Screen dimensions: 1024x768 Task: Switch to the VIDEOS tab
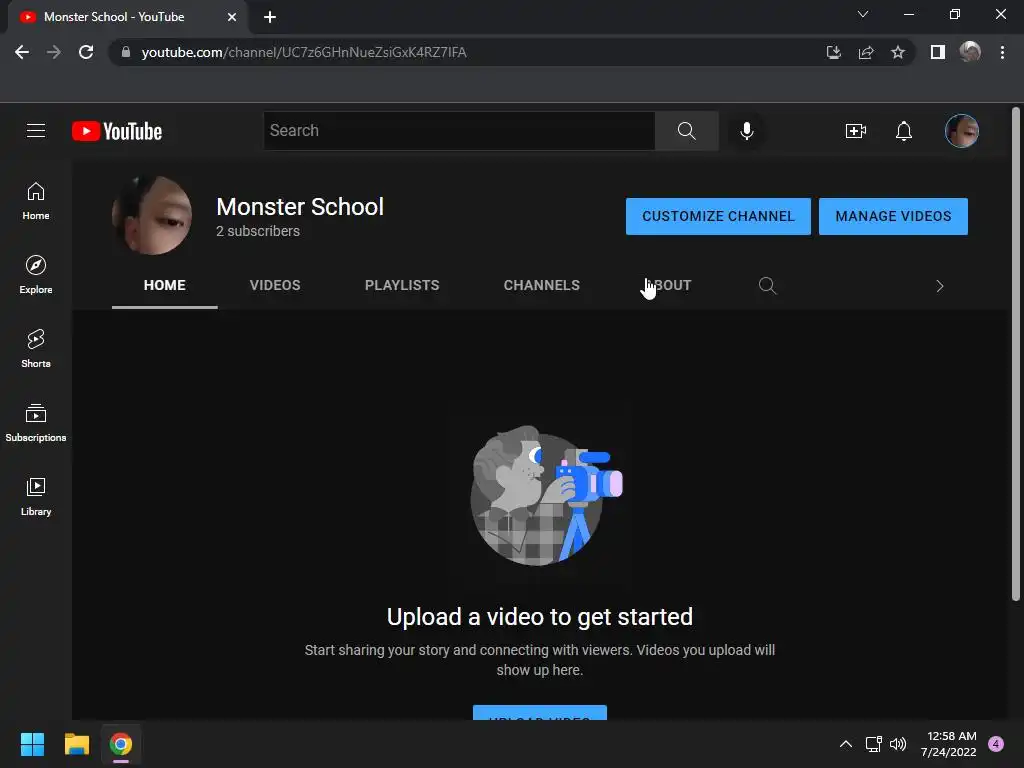click(x=275, y=285)
